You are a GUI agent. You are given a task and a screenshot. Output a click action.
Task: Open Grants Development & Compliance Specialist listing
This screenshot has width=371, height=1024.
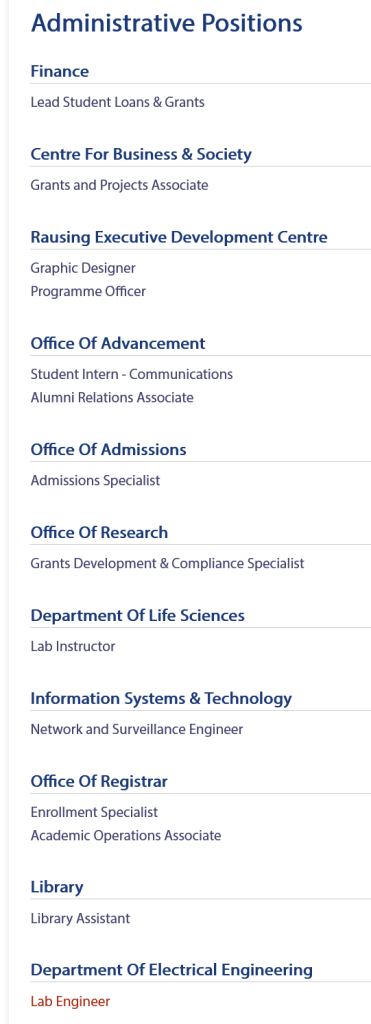[167, 563]
